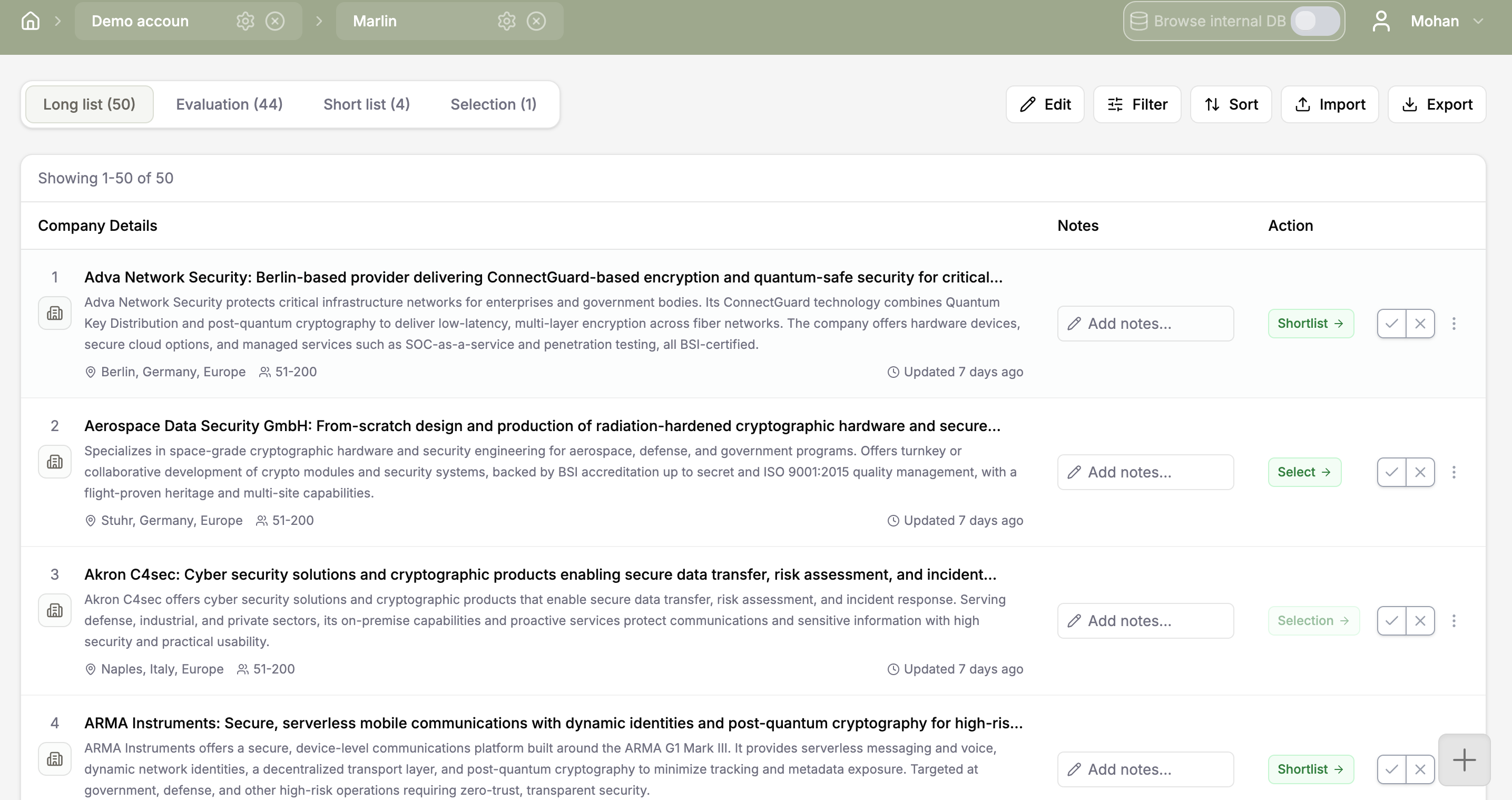Click the user profile icon
The width and height of the screenshot is (1512, 800).
tap(1381, 21)
